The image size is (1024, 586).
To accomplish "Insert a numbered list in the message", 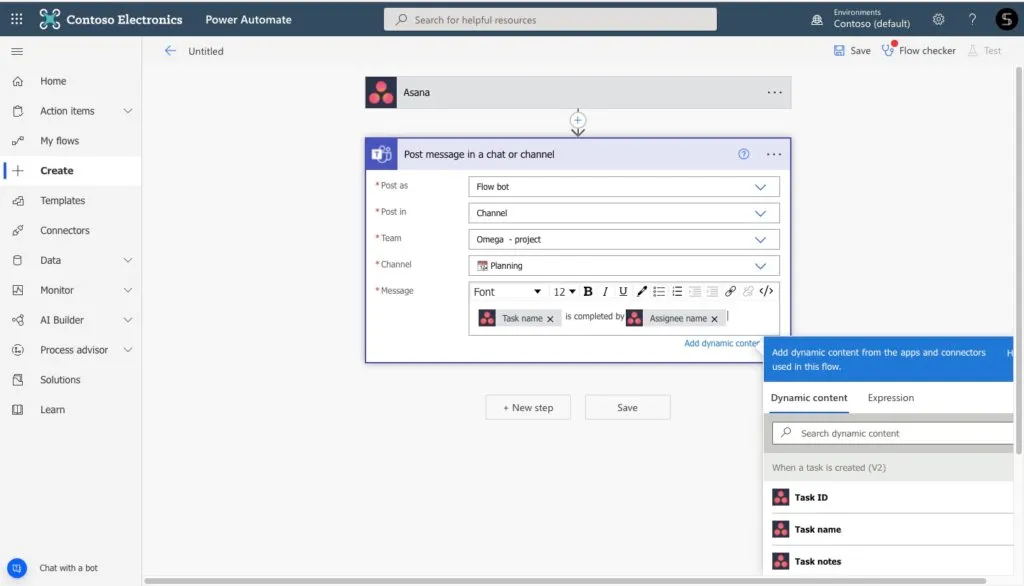I will click(677, 291).
